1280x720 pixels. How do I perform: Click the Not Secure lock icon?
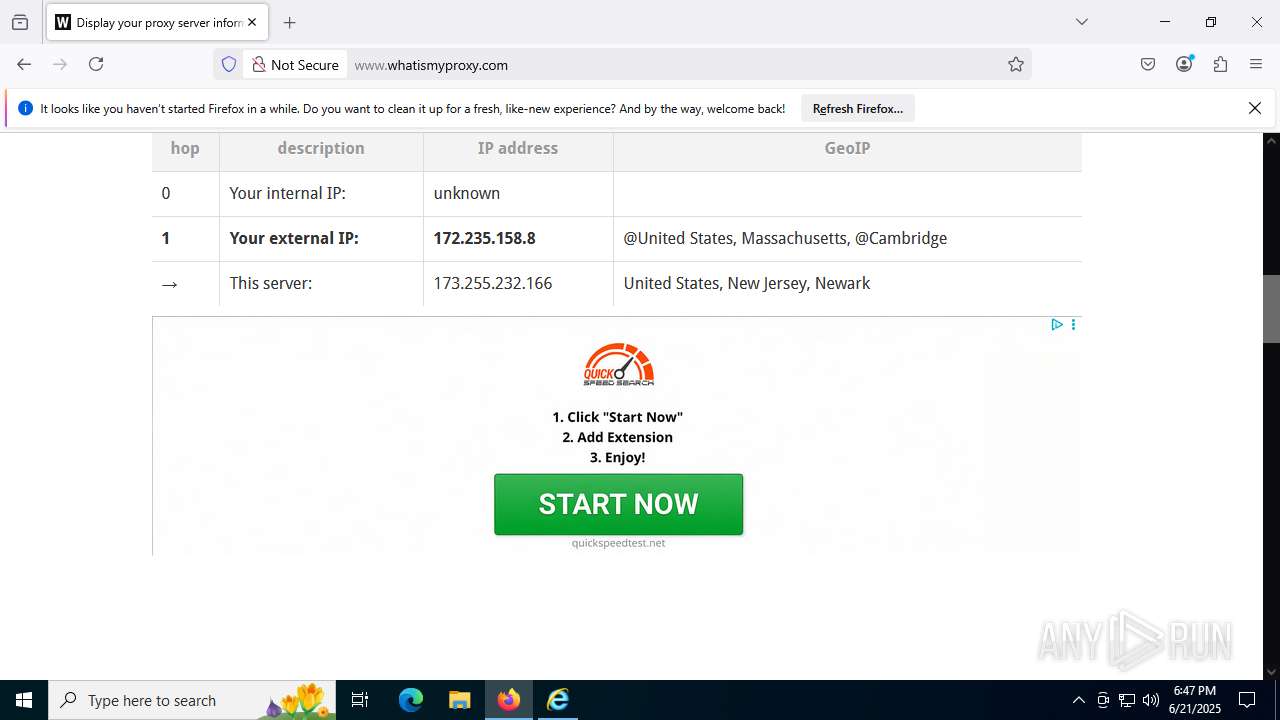pyautogui.click(x=259, y=64)
